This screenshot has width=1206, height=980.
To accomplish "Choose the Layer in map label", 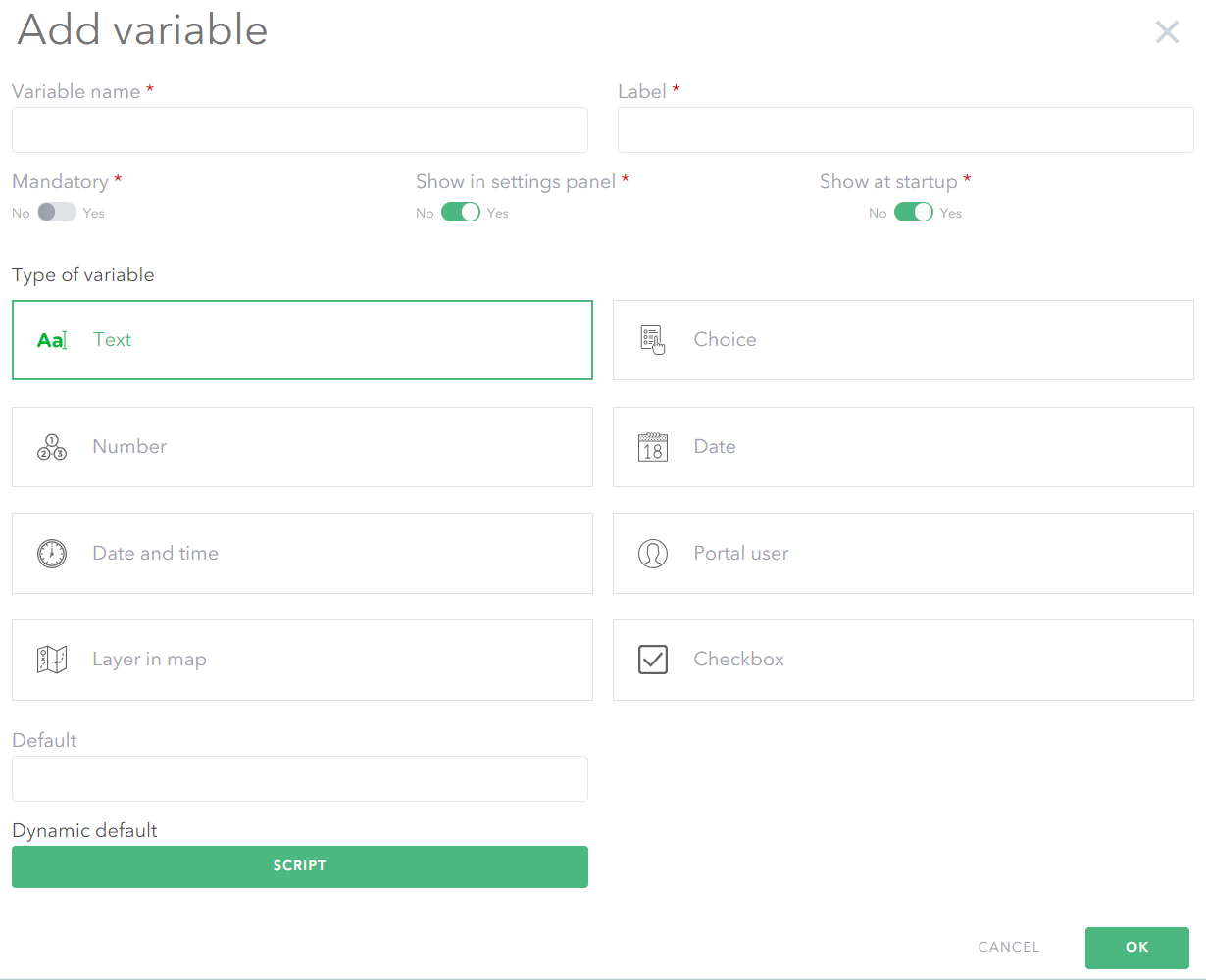I will pyautogui.click(x=149, y=660).
